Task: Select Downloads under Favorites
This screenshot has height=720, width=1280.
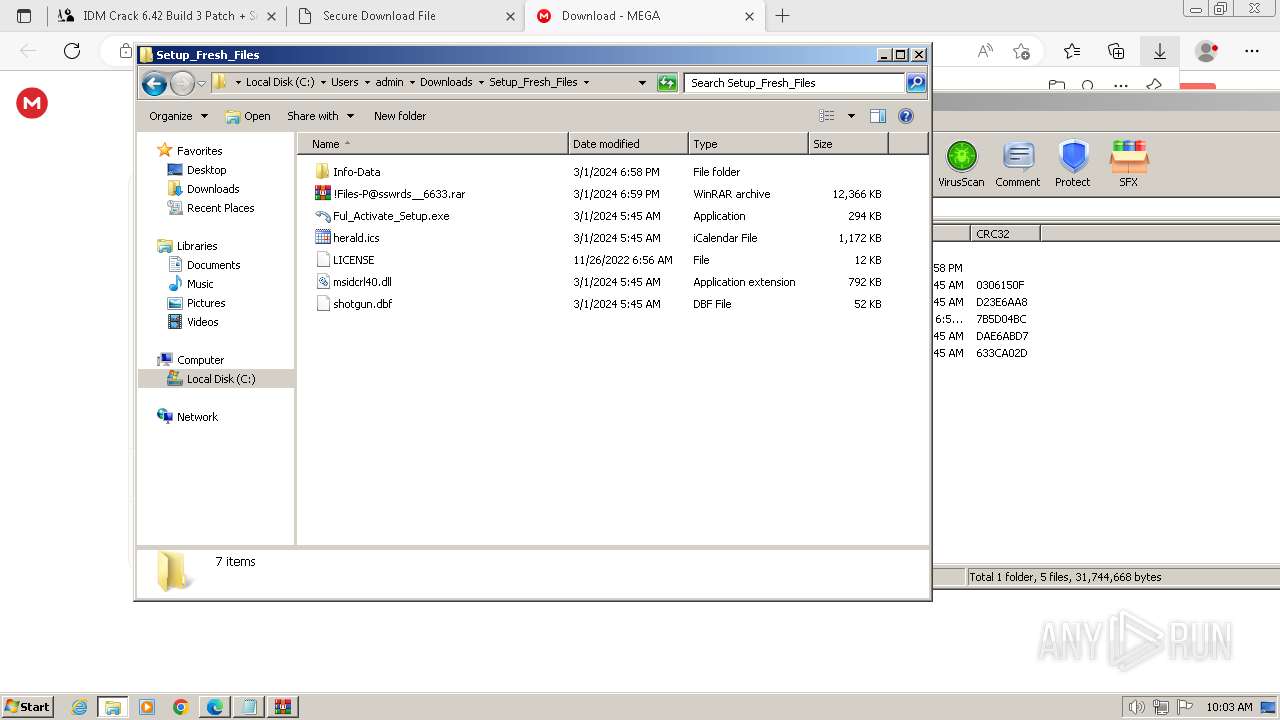Action: click(x=213, y=189)
